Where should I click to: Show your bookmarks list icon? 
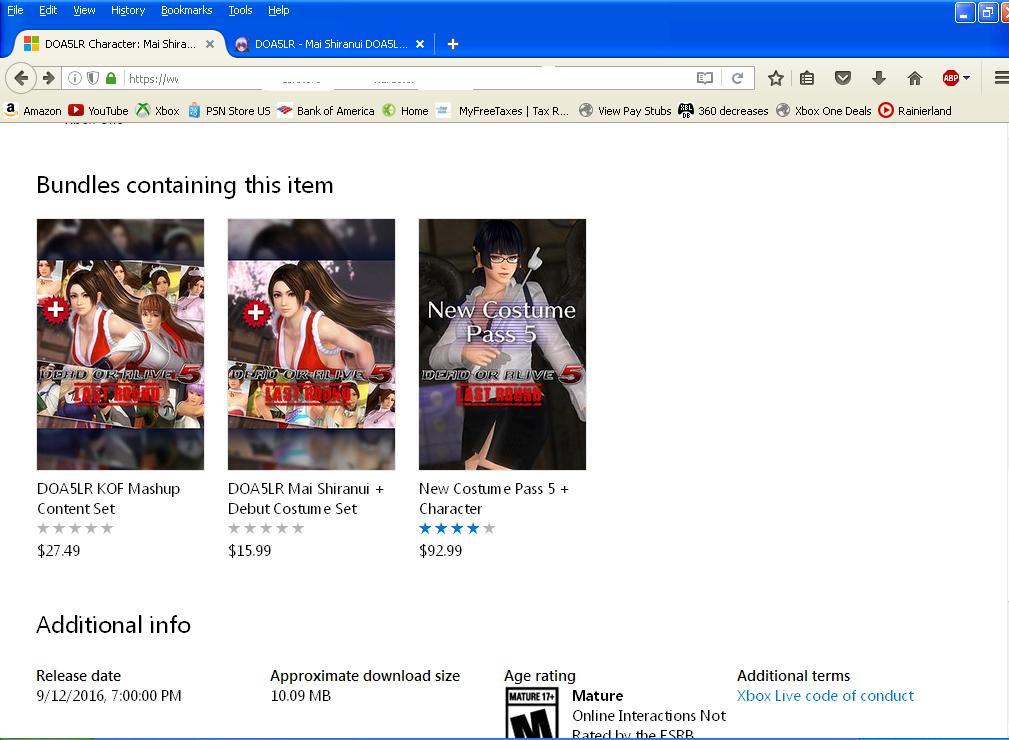(x=807, y=79)
